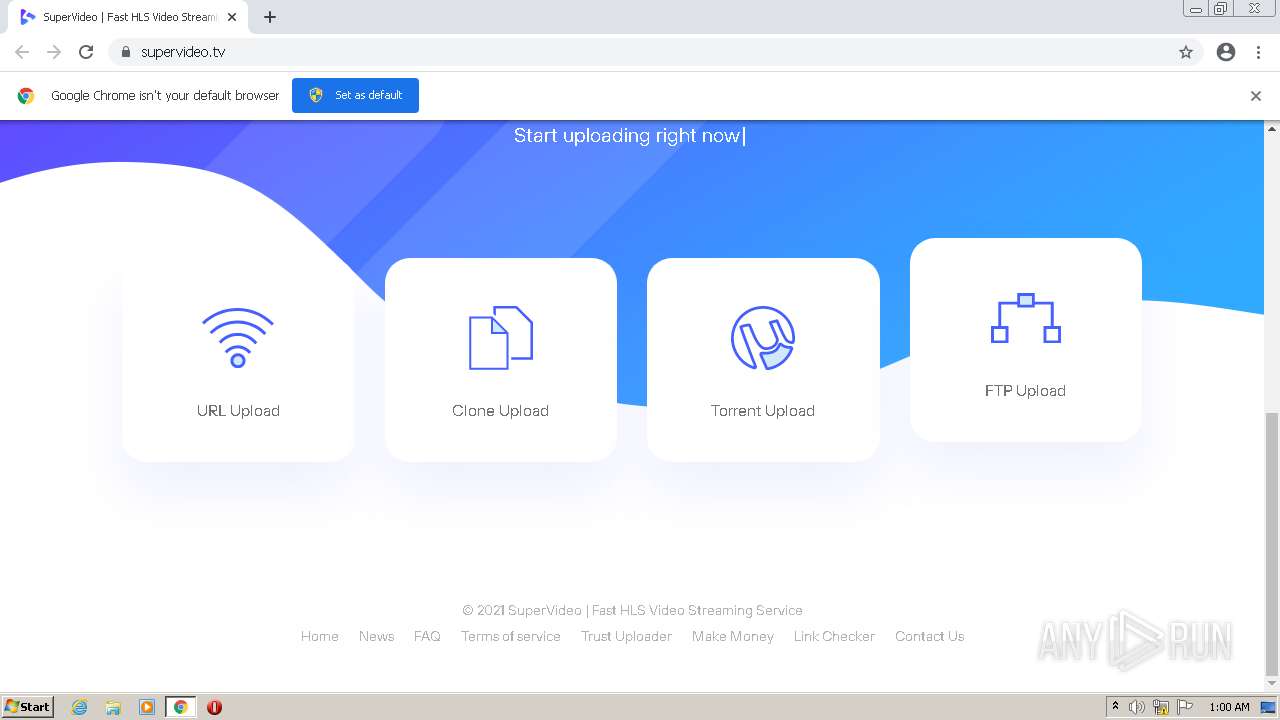Screen dimensions: 1280x720
Task: Dismiss the default browser notification bar
Action: [1256, 96]
